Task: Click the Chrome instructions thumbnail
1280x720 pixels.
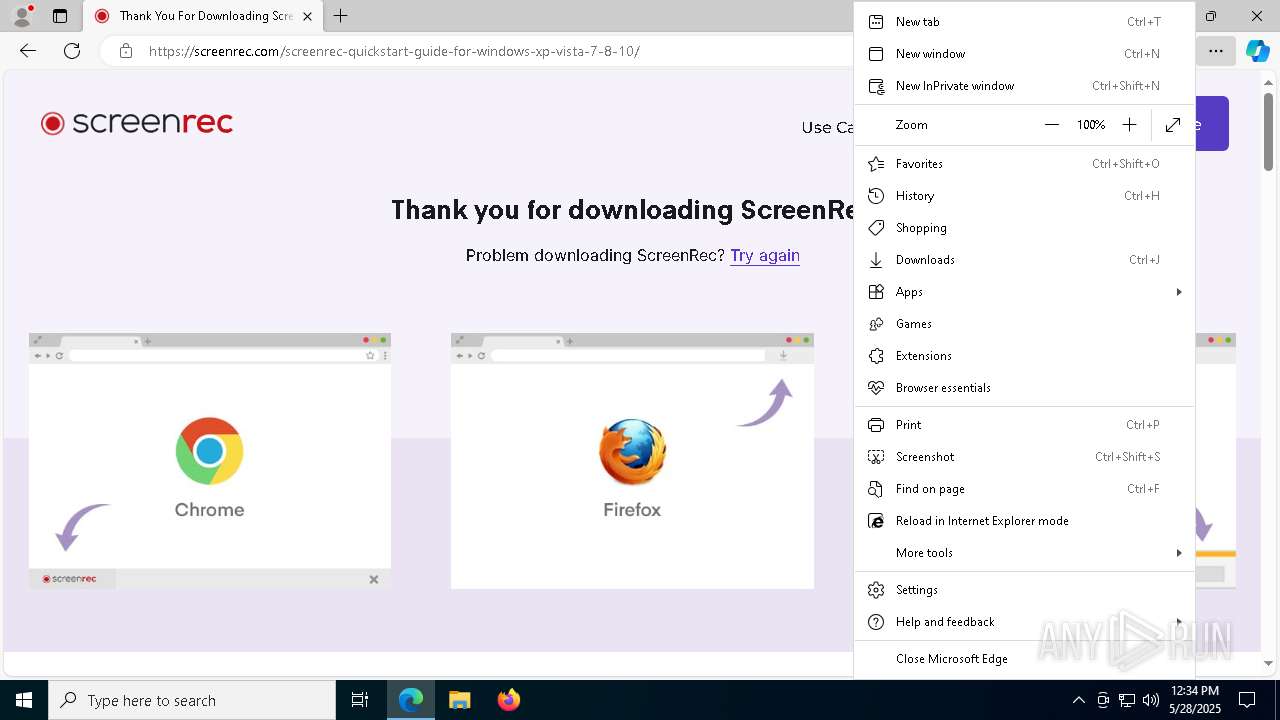Action: click(210, 461)
